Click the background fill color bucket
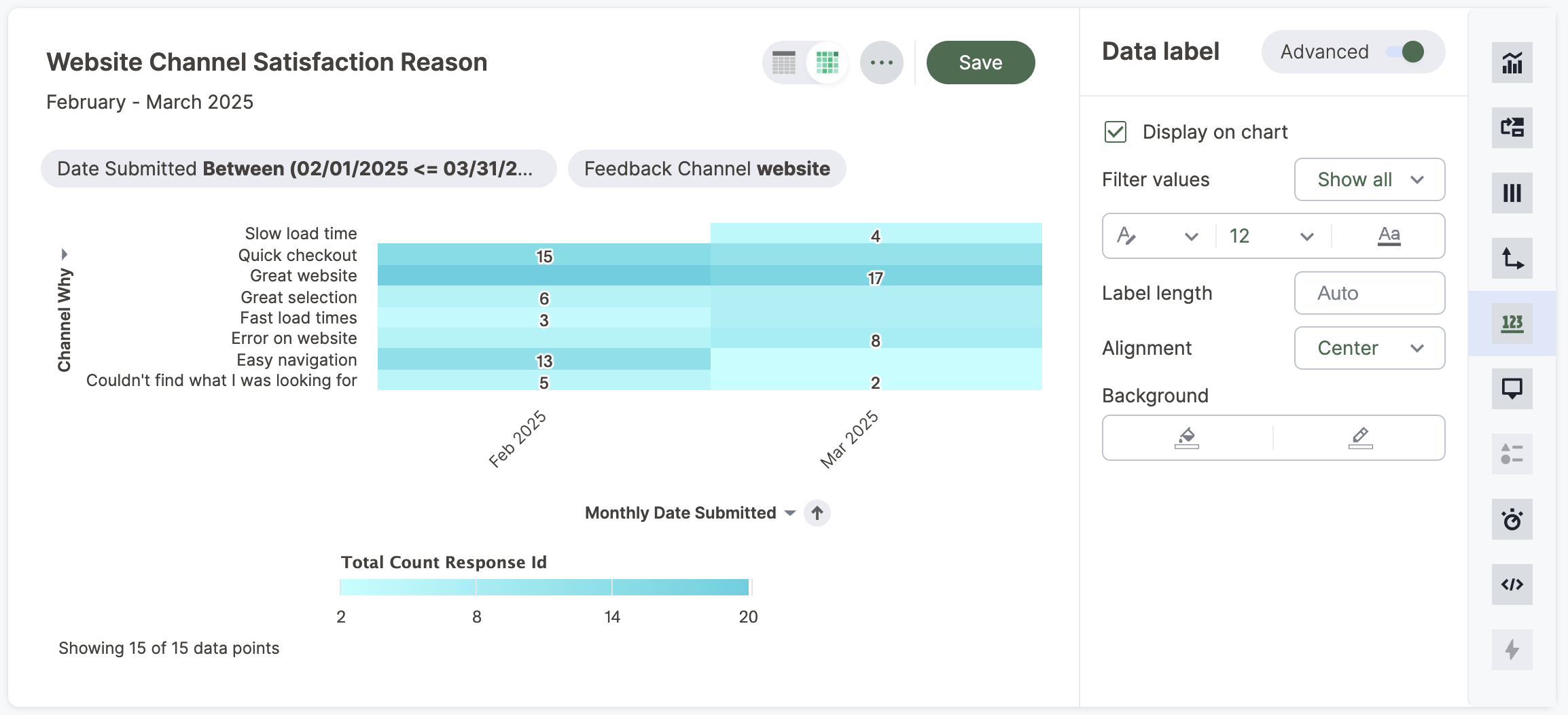The image size is (1568, 715). 1187,438
